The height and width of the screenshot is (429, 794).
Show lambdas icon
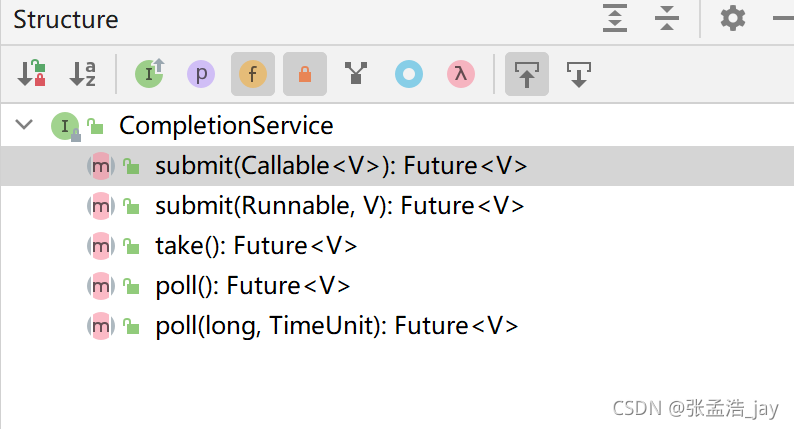[x=461, y=74]
